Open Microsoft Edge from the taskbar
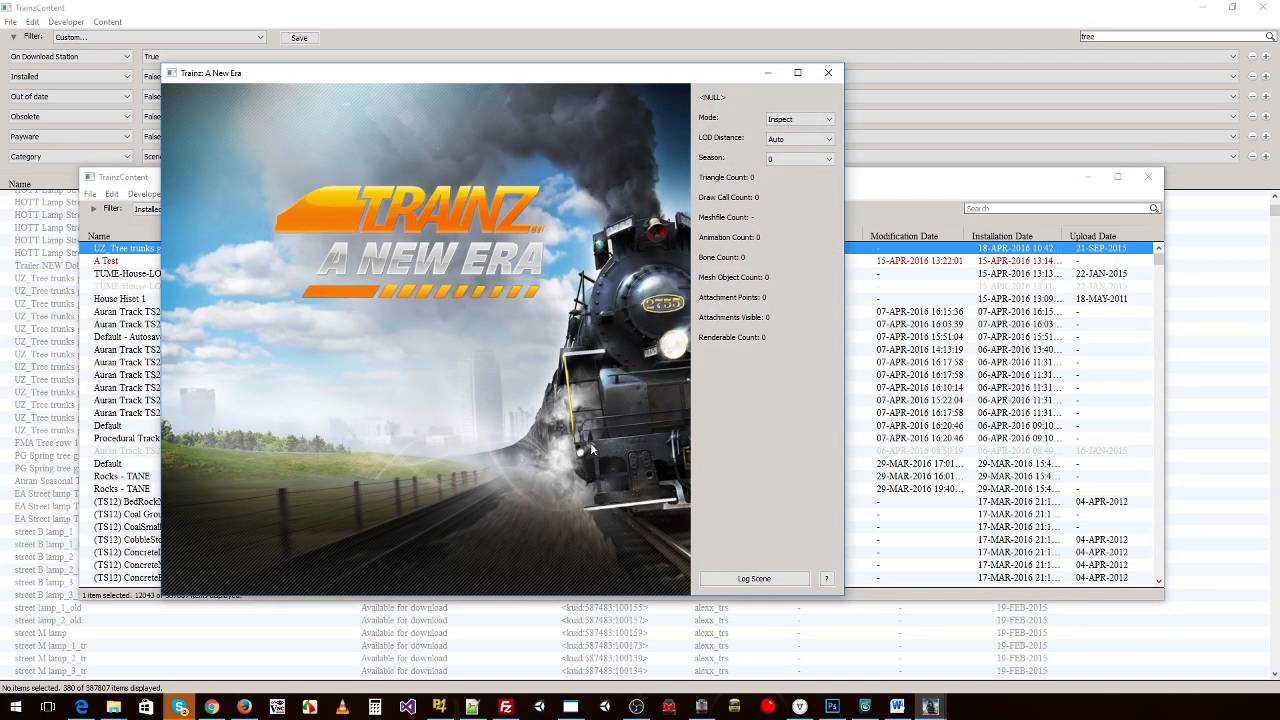Screen dimensions: 1280x720 tap(81, 707)
